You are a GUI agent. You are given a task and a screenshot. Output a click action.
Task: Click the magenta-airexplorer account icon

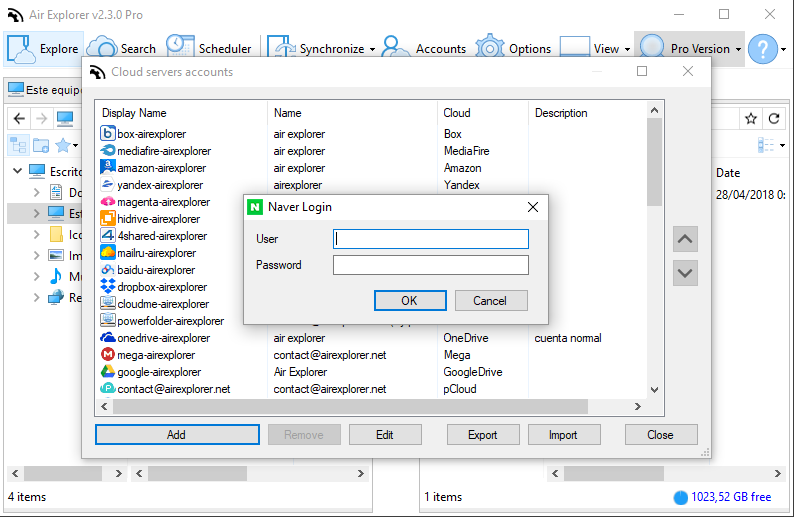[107, 202]
